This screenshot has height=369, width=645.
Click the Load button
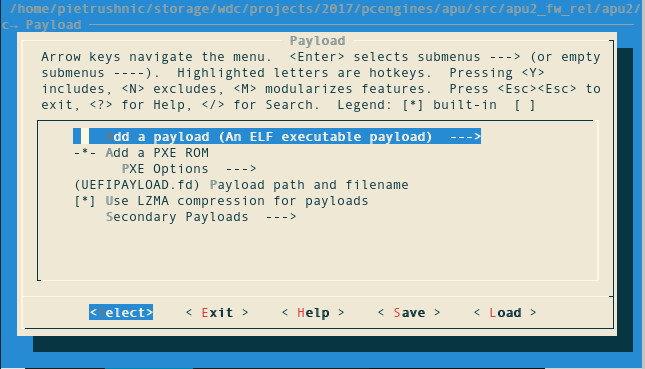pyautogui.click(x=505, y=313)
